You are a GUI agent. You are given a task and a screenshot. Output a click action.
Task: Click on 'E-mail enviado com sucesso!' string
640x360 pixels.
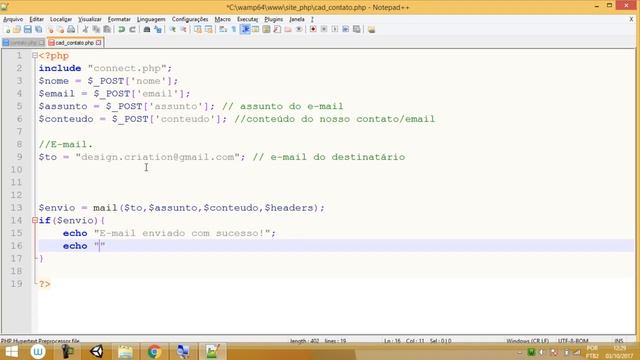point(182,233)
